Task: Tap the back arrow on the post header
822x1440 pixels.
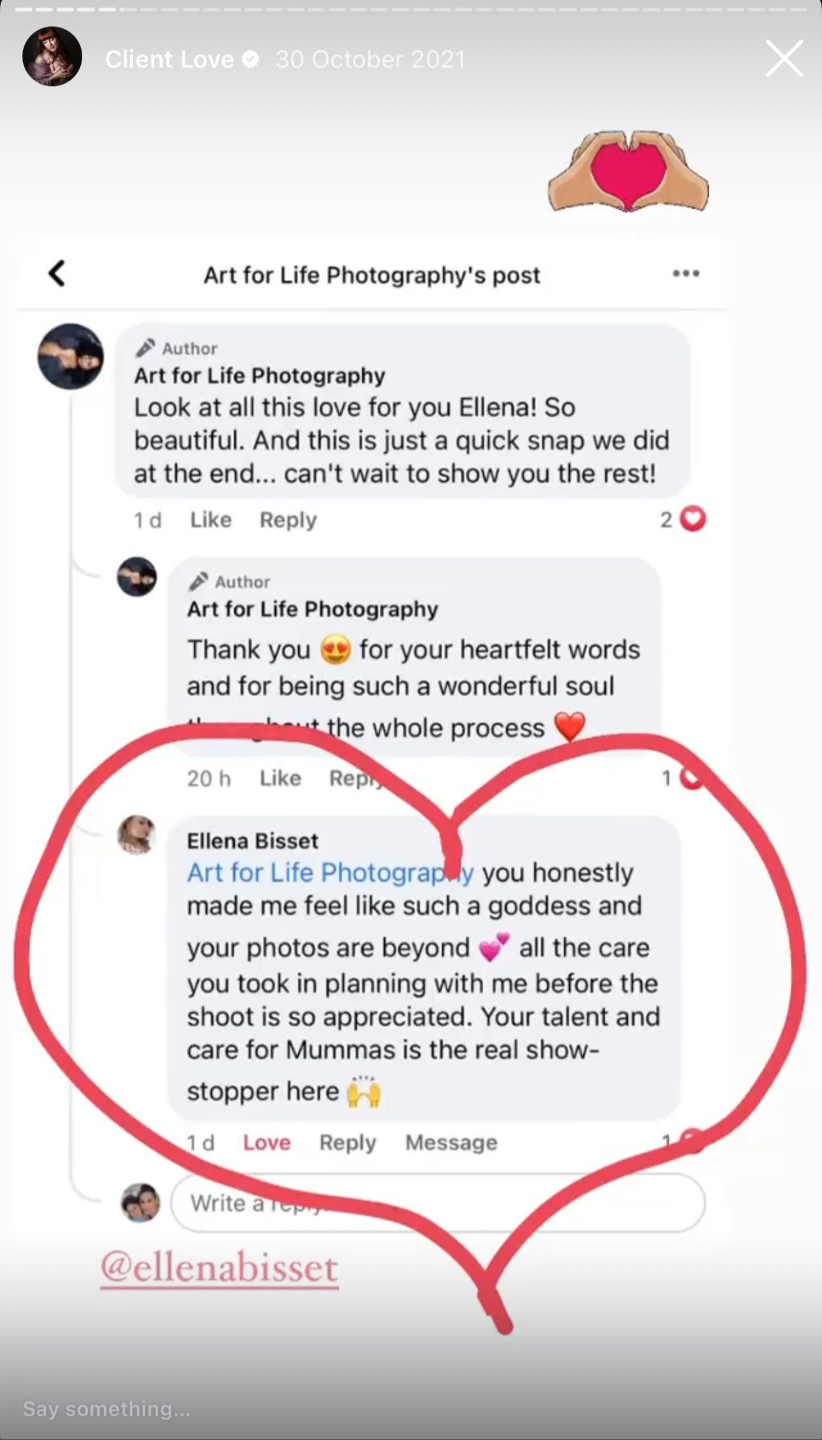Action: point(57,273)
